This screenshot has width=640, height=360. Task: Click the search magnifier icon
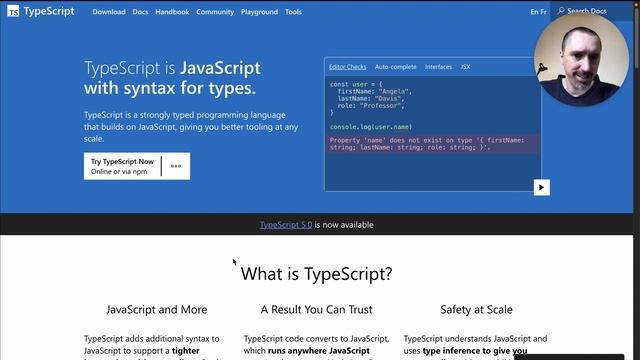(561, 11)
